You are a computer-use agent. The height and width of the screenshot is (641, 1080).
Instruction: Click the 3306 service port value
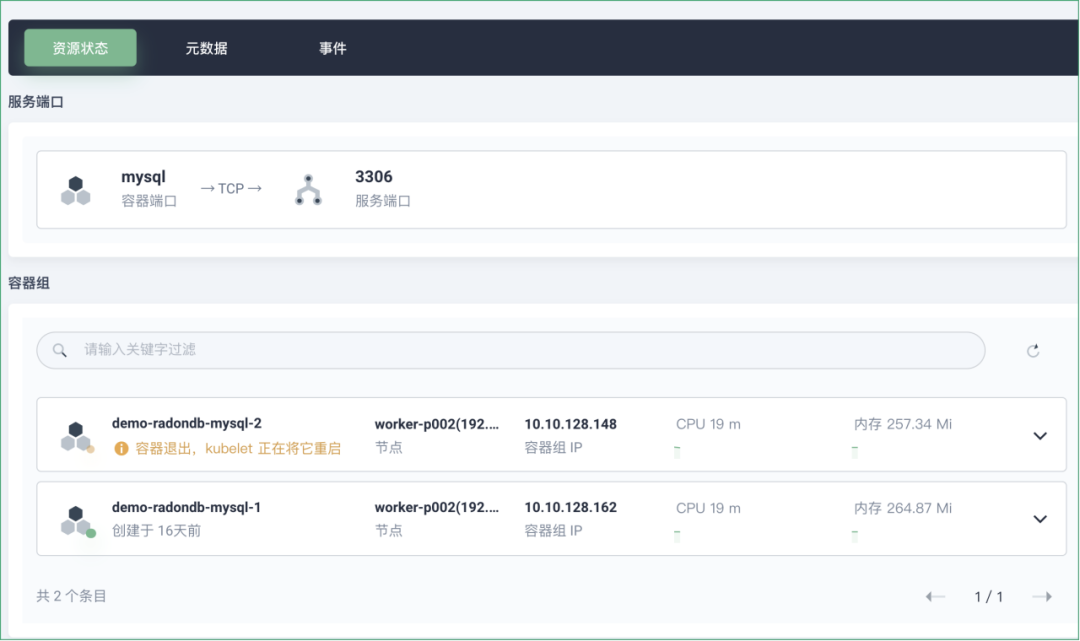(x=373, y=177)
